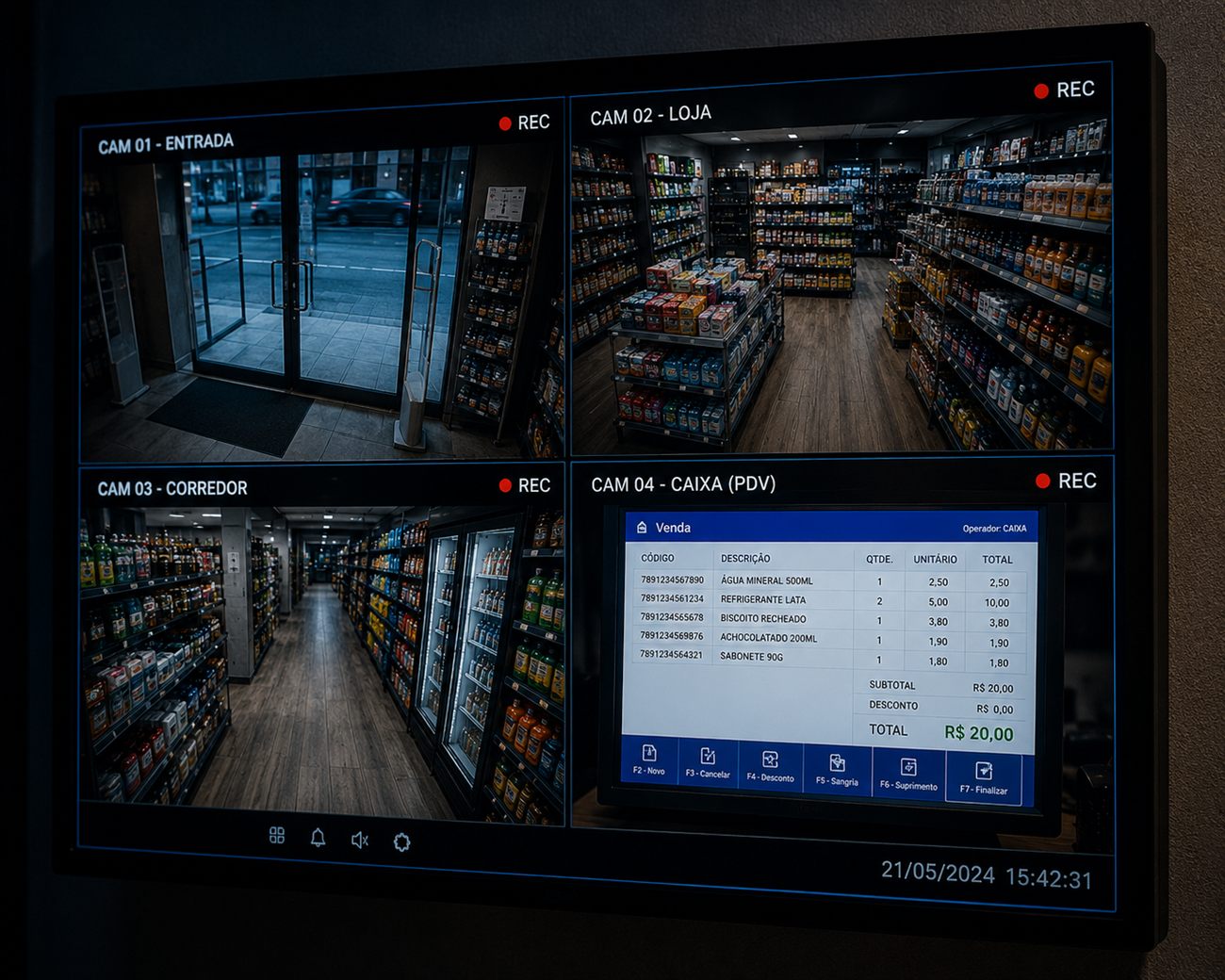The height and width of the screenshot is (980, 1225).
Task: Click the home icon beside Venda
Action: coord(642,528)
